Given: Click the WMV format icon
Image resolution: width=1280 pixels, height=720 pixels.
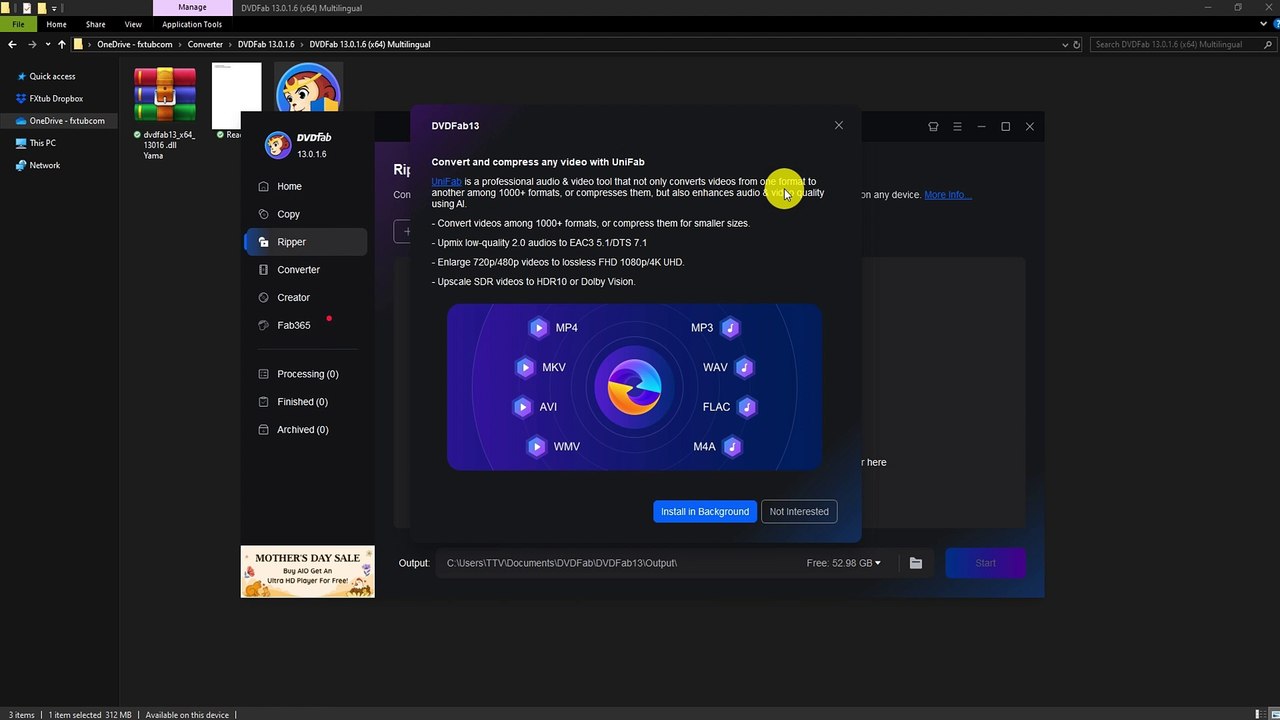Looking at the screenshot, I should (537, 447).
